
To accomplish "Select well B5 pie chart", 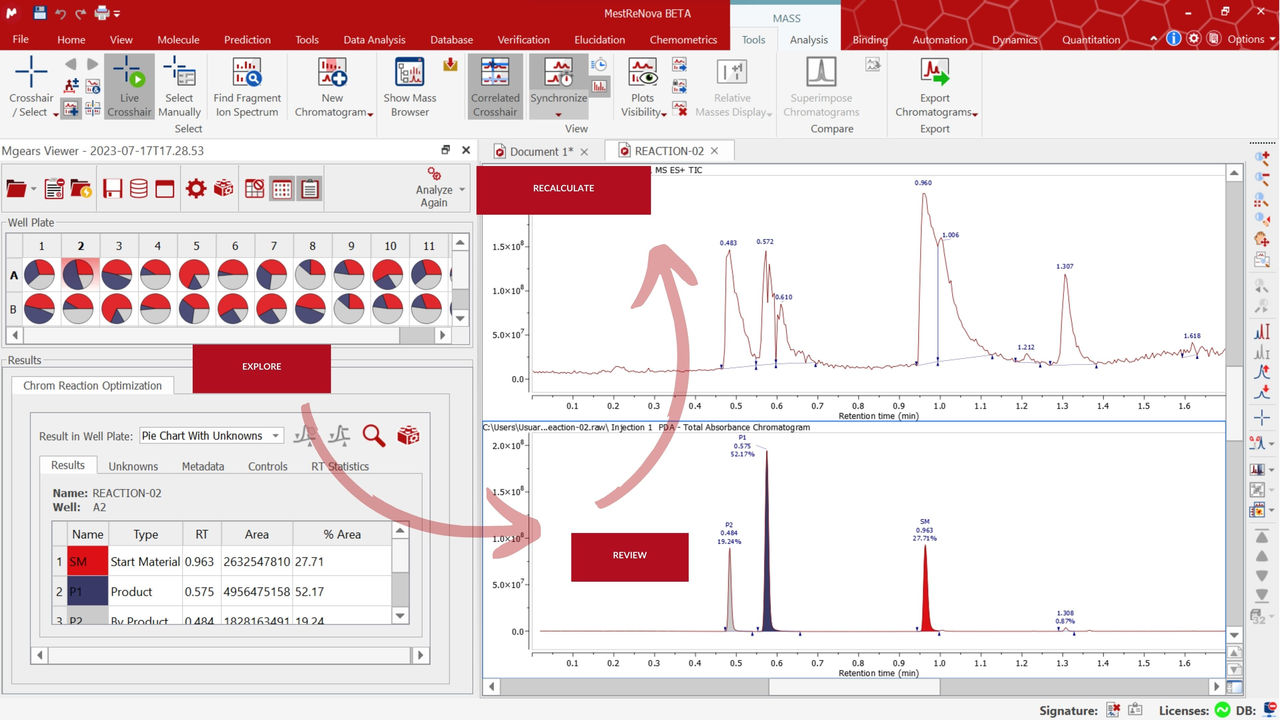I will (196, 308).
